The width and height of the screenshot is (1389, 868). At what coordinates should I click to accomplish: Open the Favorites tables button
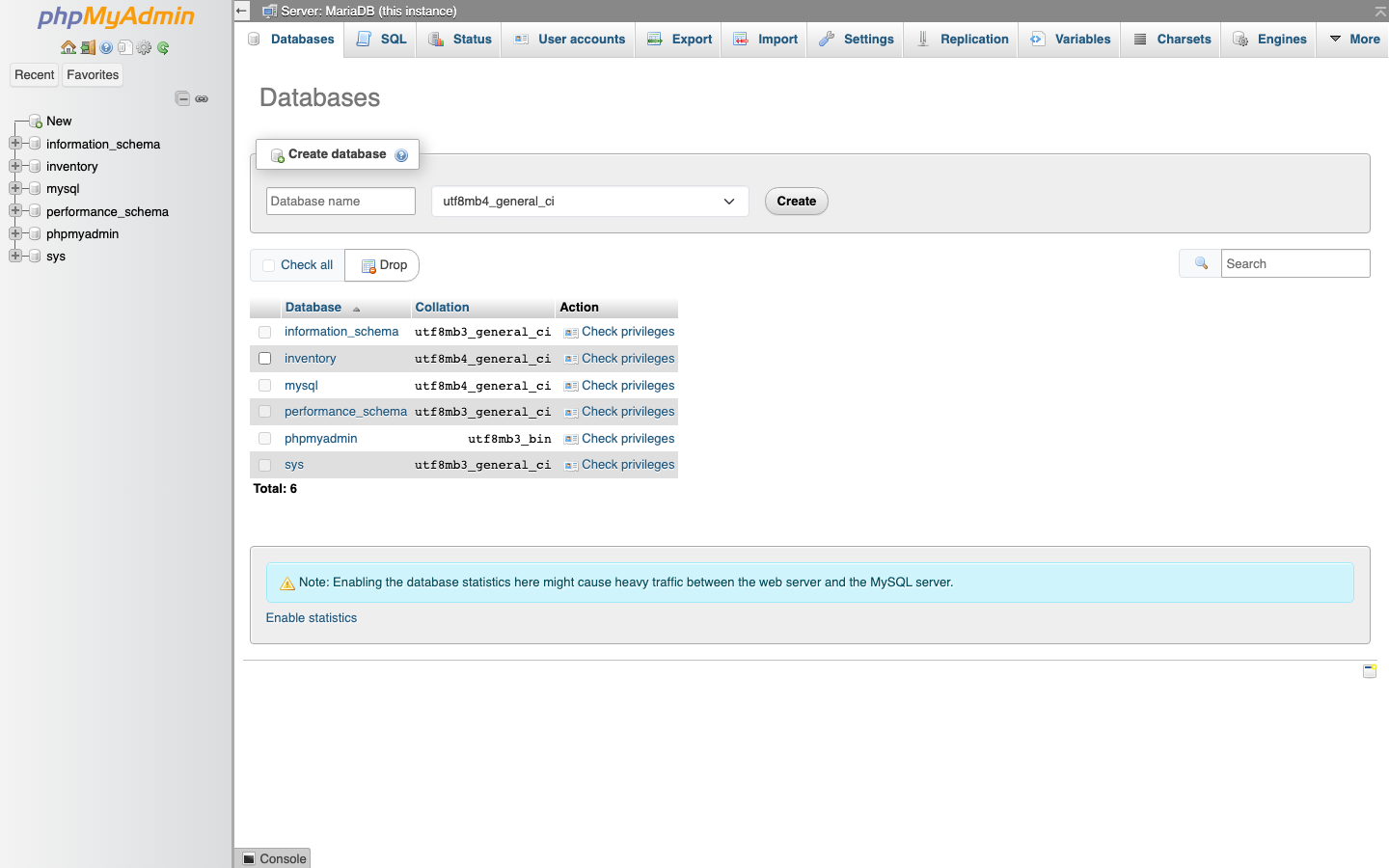93,75
